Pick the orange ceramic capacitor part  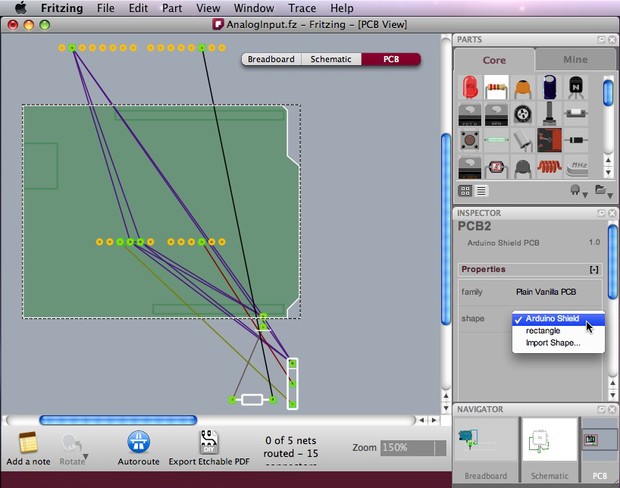522,88
